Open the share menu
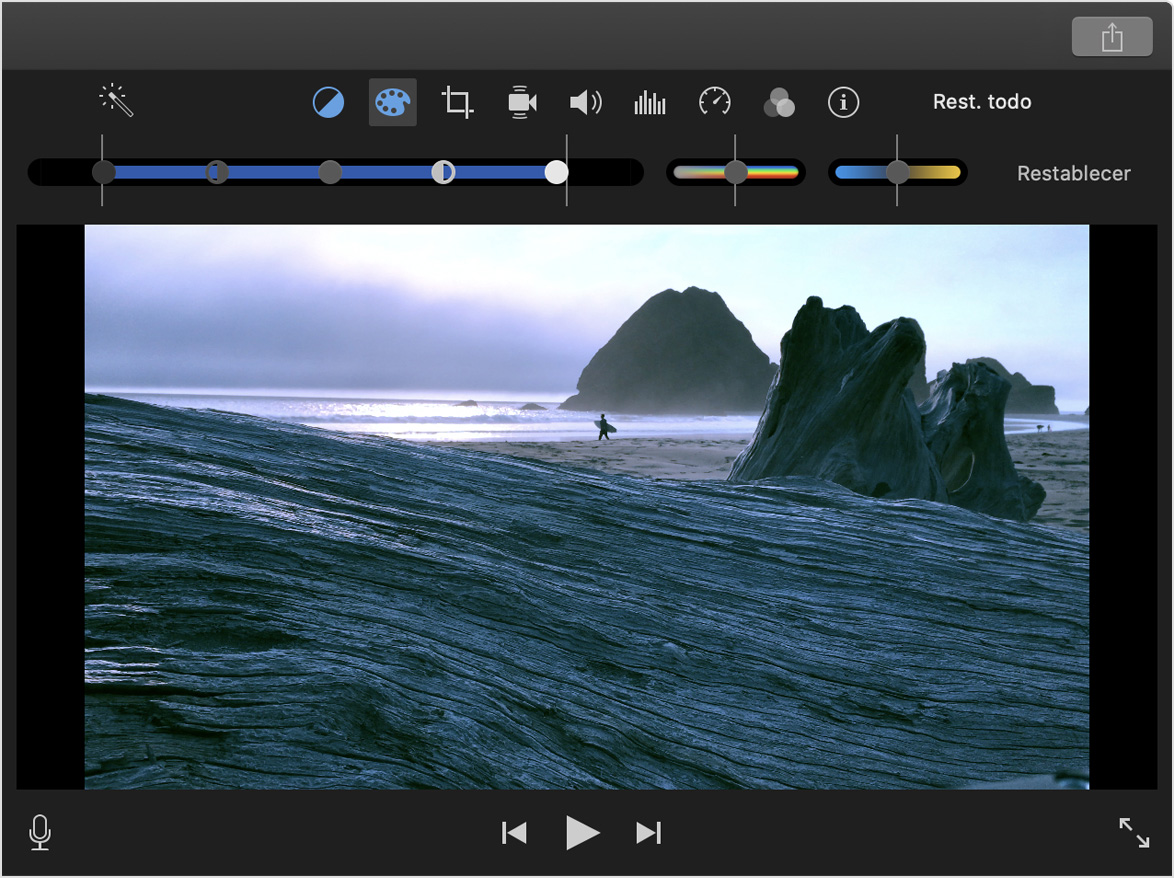Screen dimensions: 1174x878 [x=1112, y=36]
